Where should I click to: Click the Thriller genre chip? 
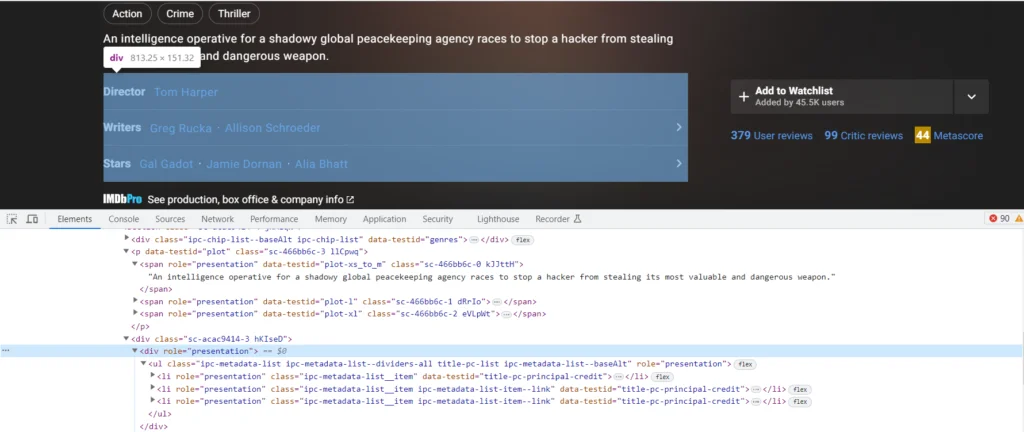coord(234,14)
